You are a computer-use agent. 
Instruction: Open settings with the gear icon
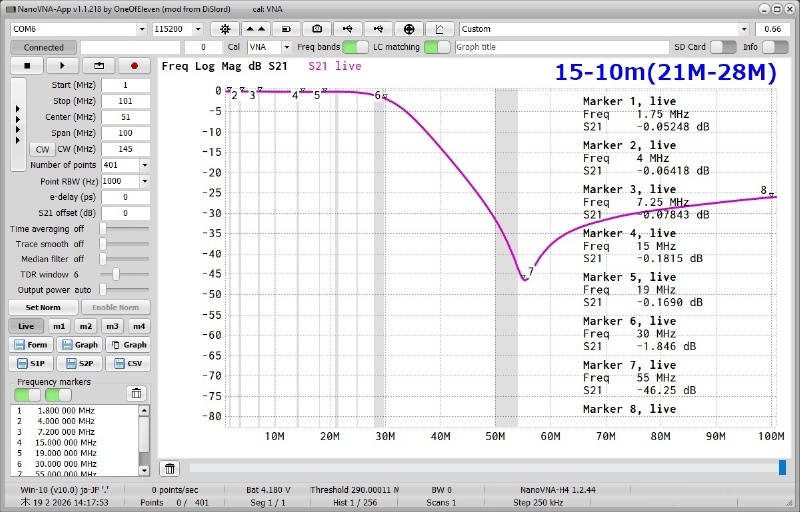pos(224,29)
